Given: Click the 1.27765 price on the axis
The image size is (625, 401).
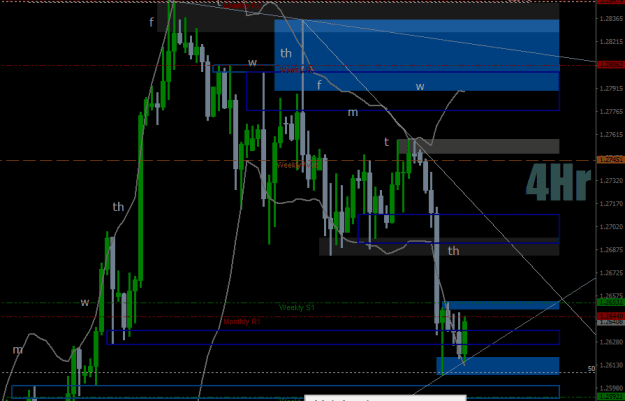Looking at the screenshot, I should 611,111.
